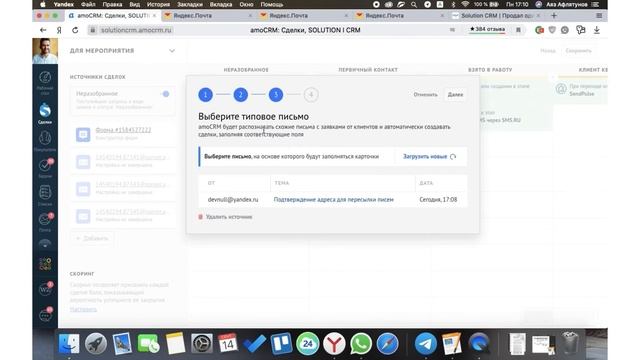Viewport: 640px width, 360px height.
Task: Click sender devnull@yandex.ru cell
Action: (233, 200)
